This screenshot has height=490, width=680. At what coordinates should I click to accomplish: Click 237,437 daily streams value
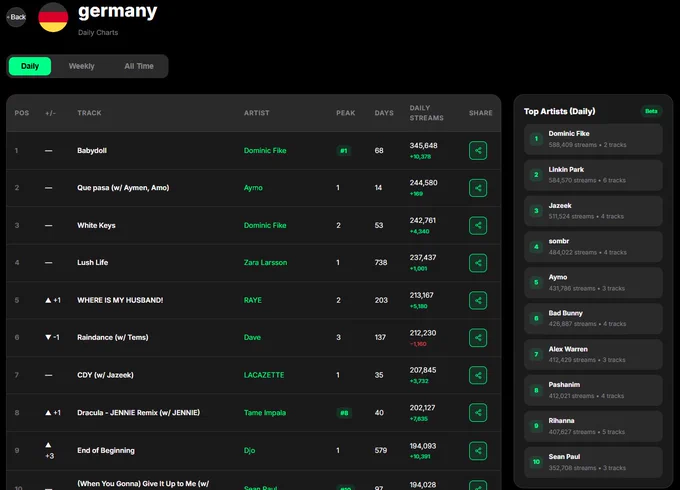(x=423, y=258)
